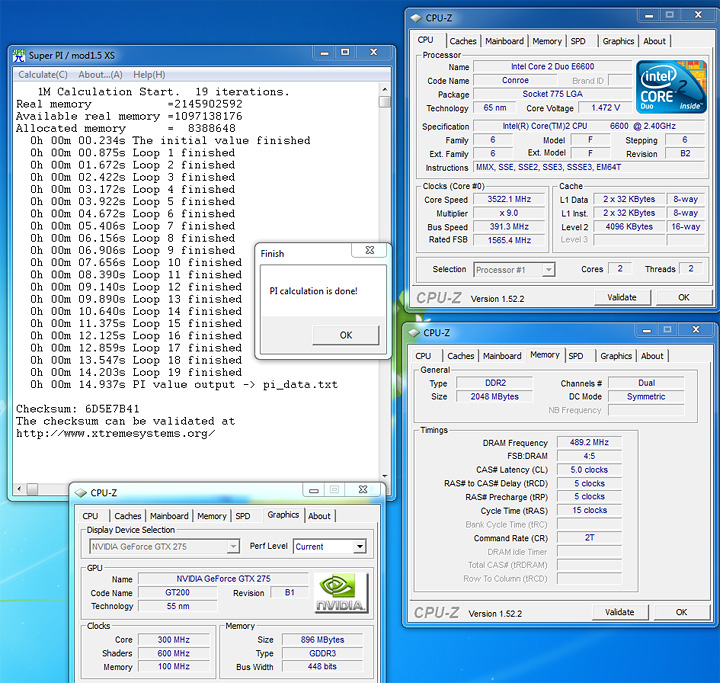The height and width of the screenshot is (683, 720).
Task: Click the Core Voltage value field
Action: (x=603, y=108)
